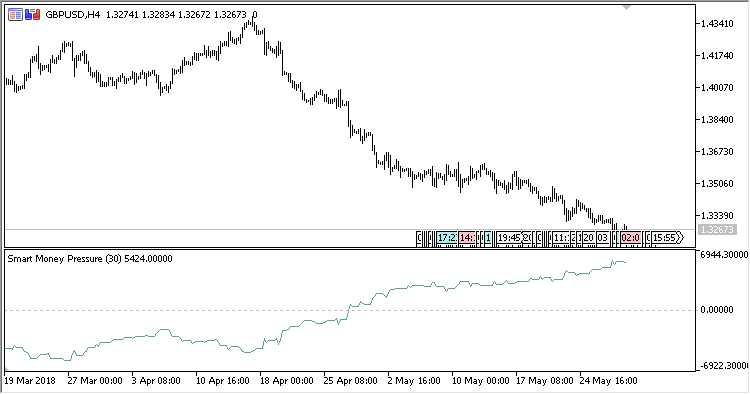Click the 18 Apr 00:00 time label

point(287,381)
